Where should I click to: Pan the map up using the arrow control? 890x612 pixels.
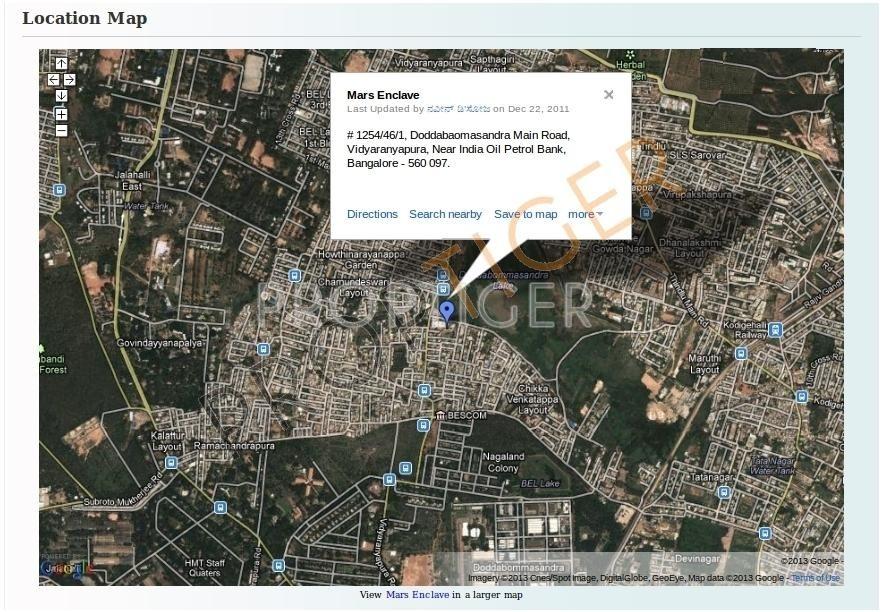pyautogui.click(x=60, y=63)
